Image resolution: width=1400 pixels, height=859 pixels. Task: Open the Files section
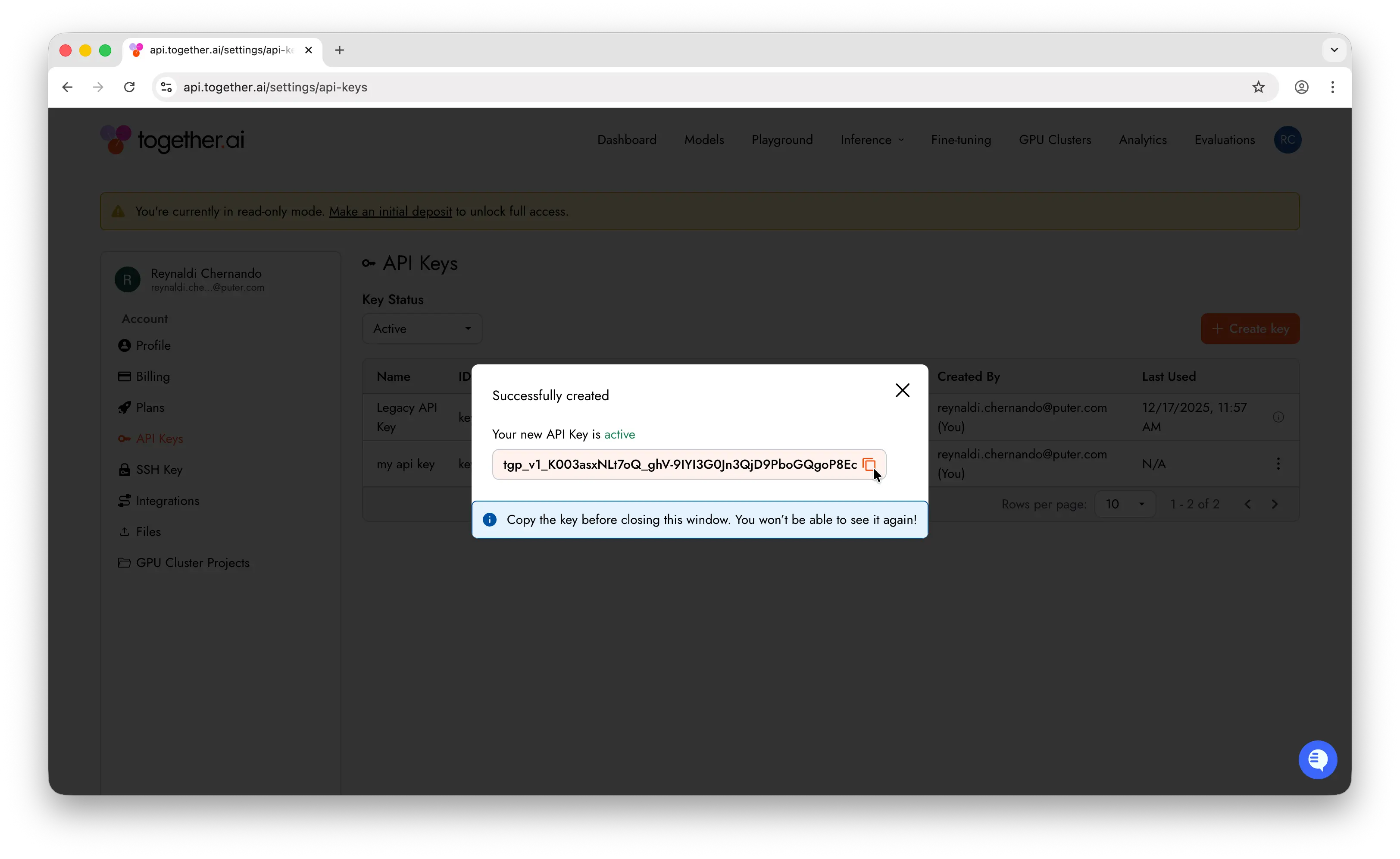point(148,532)
